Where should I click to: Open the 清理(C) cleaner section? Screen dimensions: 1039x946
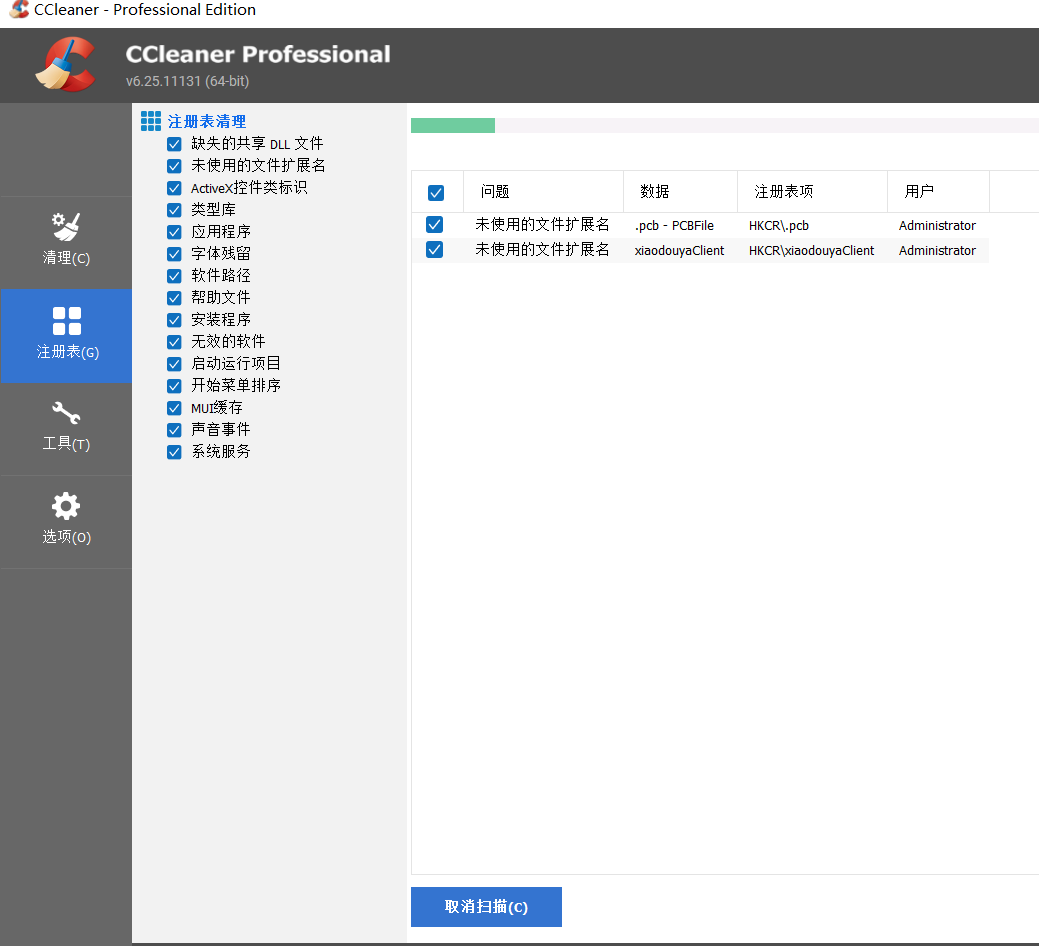pos(66,242)
